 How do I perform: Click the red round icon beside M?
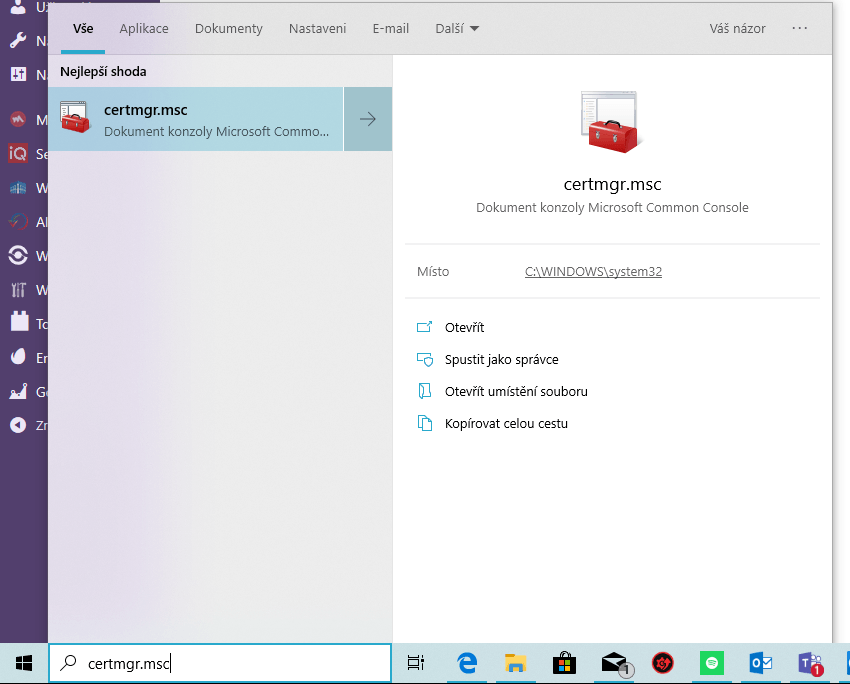[18, 120]
